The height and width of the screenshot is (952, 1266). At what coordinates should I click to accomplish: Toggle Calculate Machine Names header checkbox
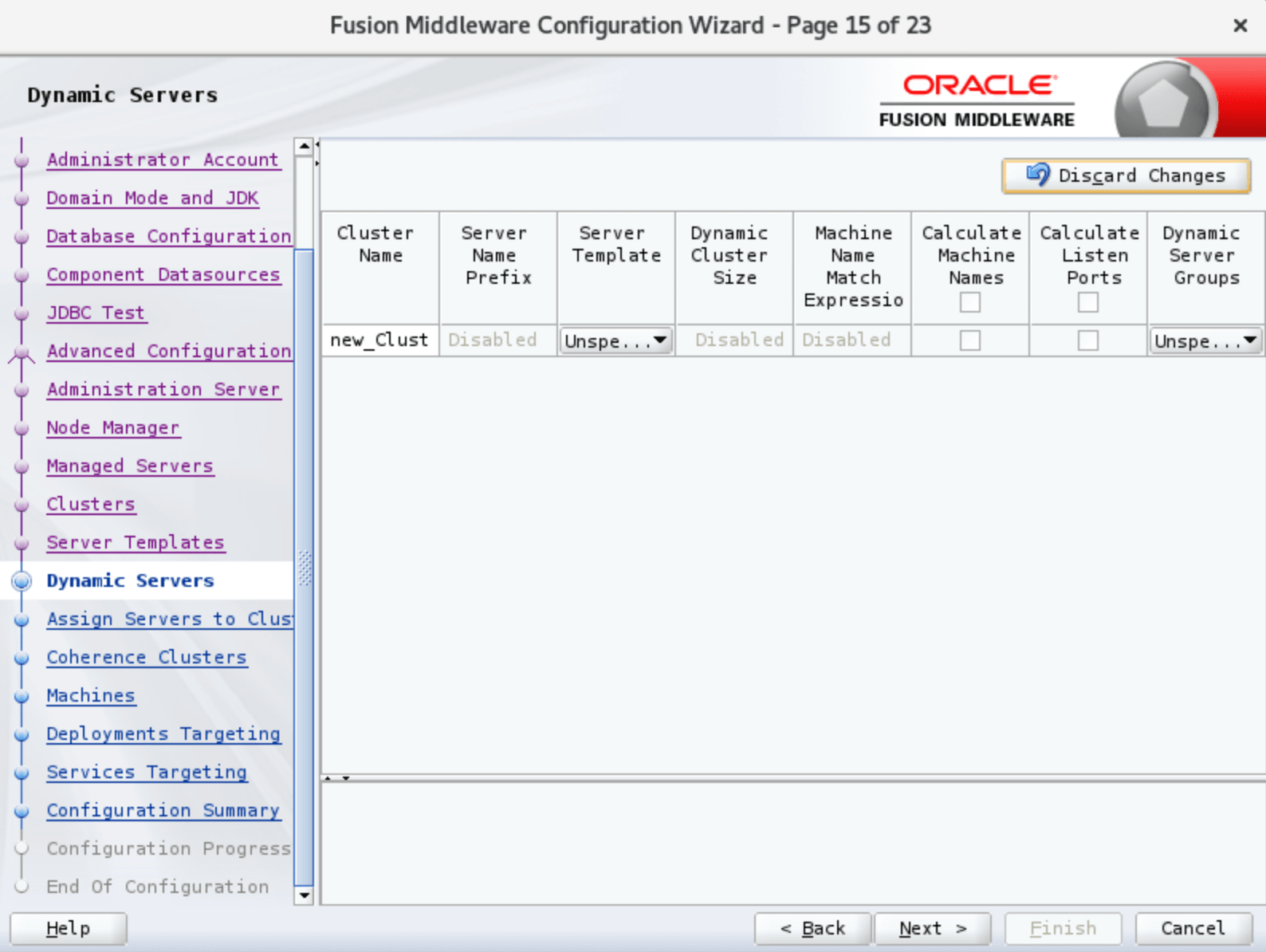click(970, 302)
